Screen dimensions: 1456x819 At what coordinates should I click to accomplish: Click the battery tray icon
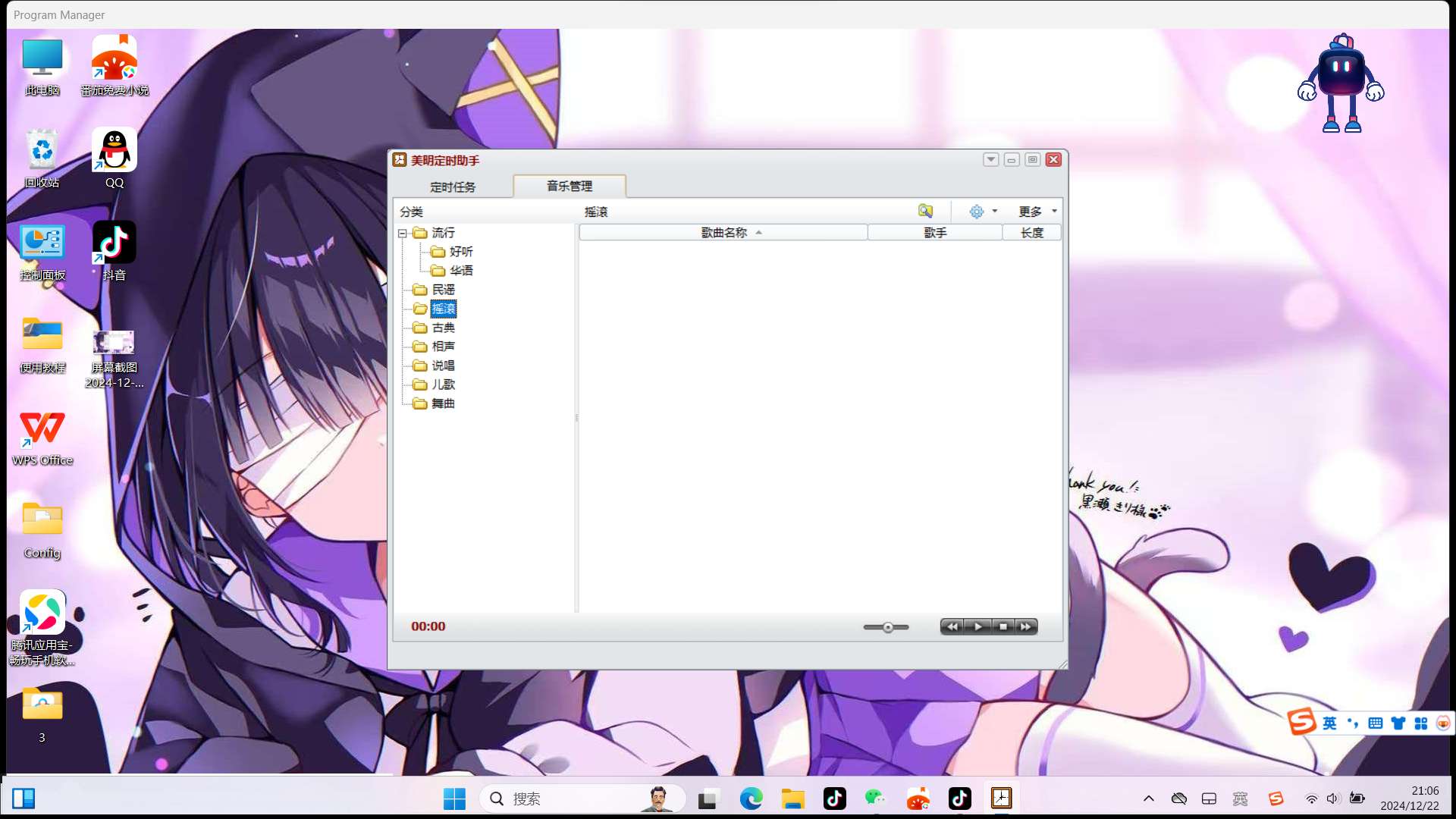coord(1357,799)
